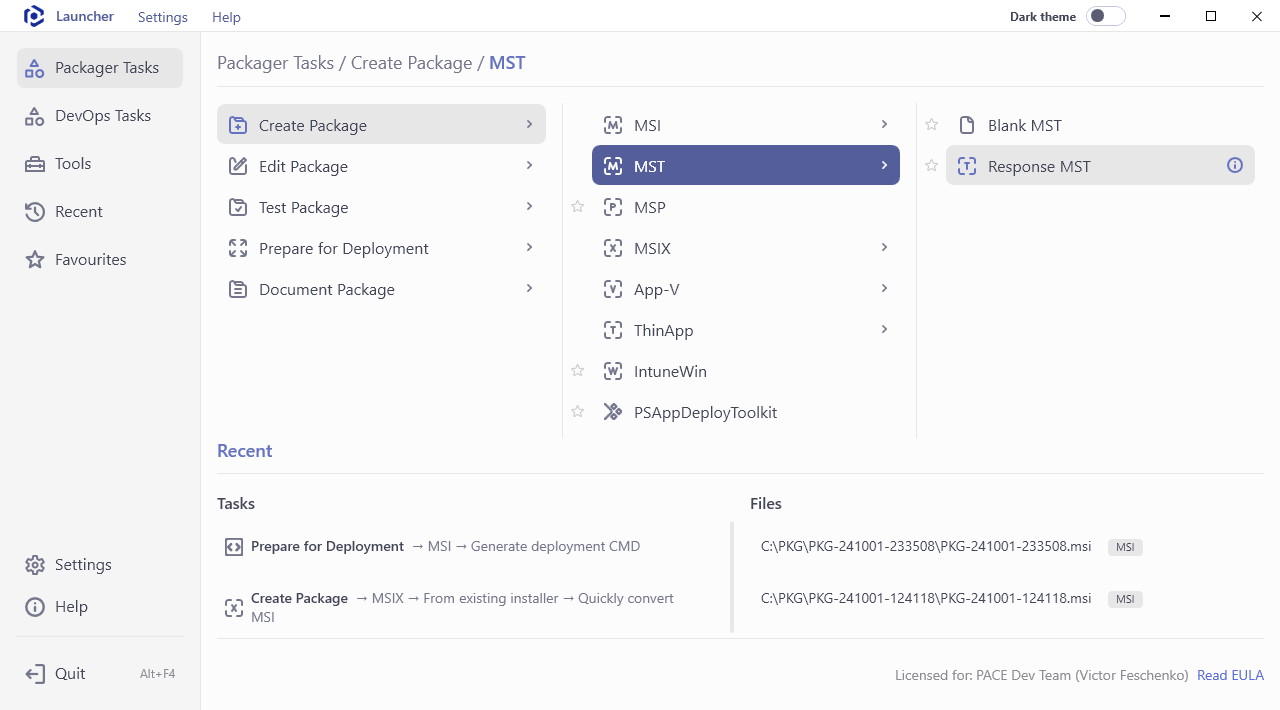Viewport: 1280px width, 710px height.
Task: Click the Recent section heading
Action: click(x=244, y=451)
